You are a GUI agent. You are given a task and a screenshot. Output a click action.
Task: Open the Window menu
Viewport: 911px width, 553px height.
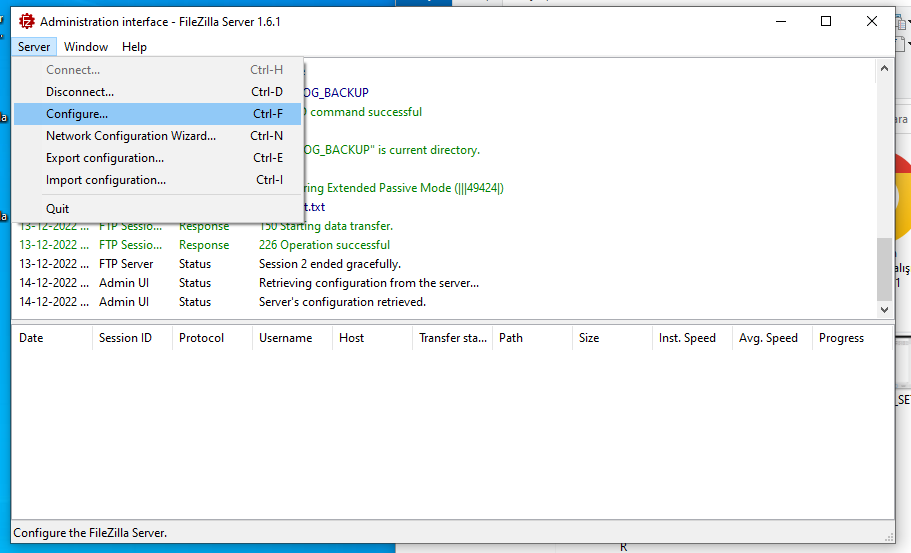coord(86,46)
